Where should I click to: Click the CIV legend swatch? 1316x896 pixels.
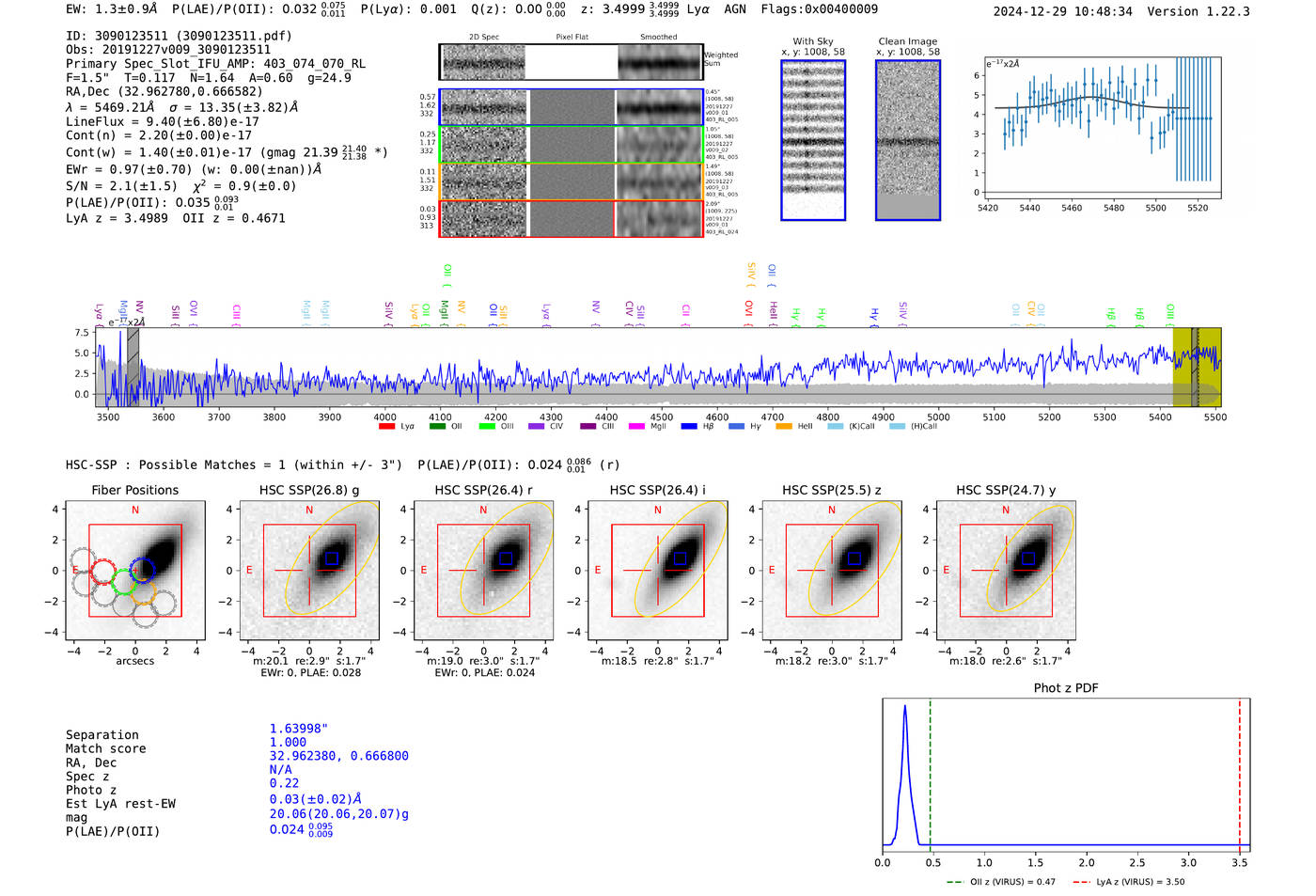click(537, 427)
